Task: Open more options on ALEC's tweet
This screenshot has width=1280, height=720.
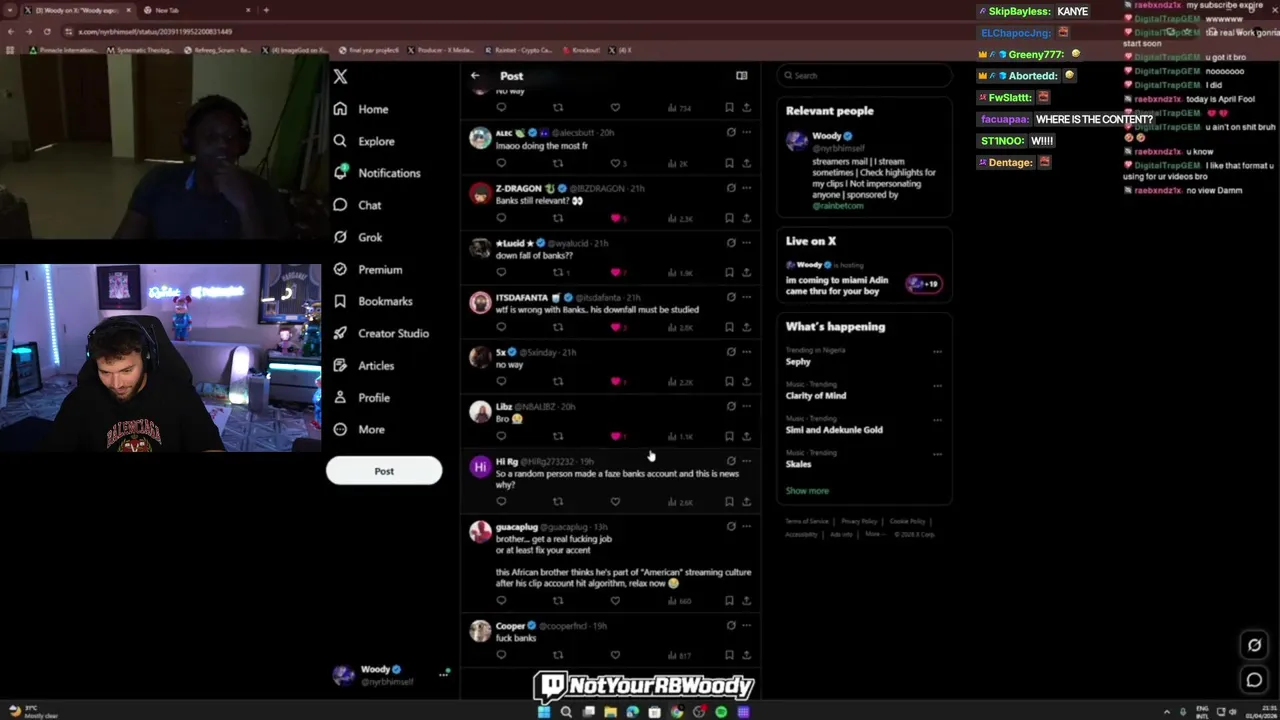Action: point(746,132)
